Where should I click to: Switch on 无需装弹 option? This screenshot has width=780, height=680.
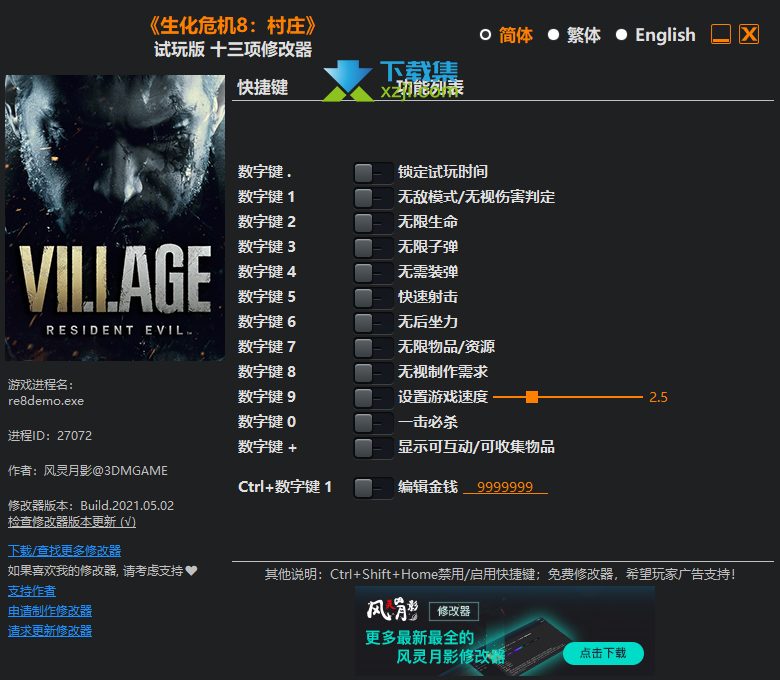click(373, 273)
